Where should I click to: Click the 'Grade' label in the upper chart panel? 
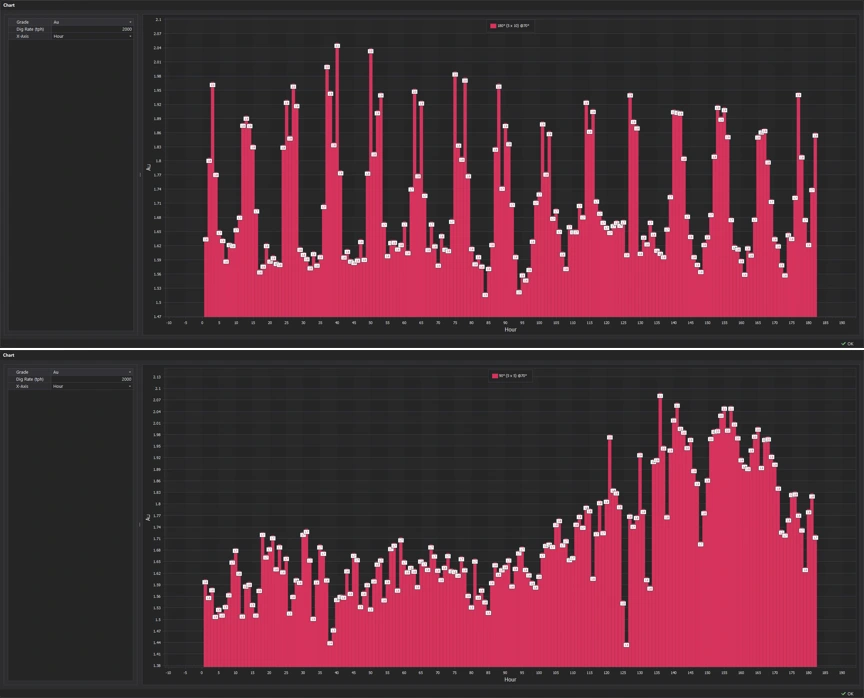coord(23,22)
